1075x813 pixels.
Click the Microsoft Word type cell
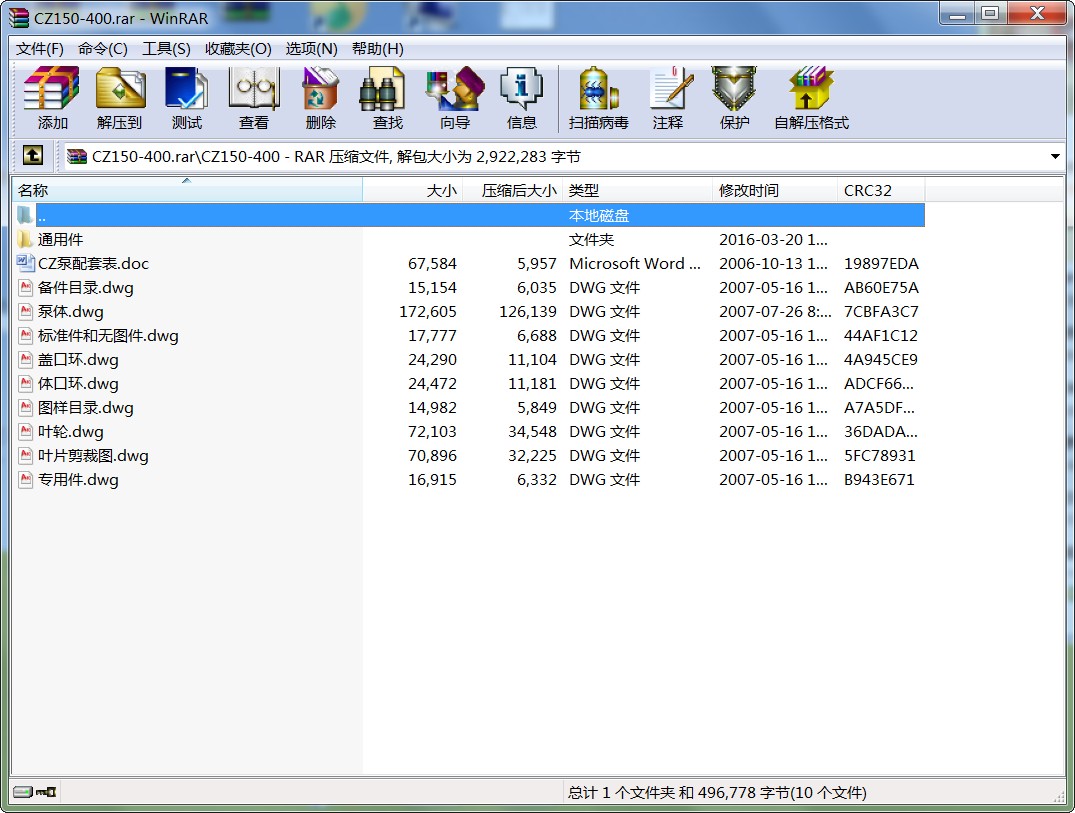[635, 263]
